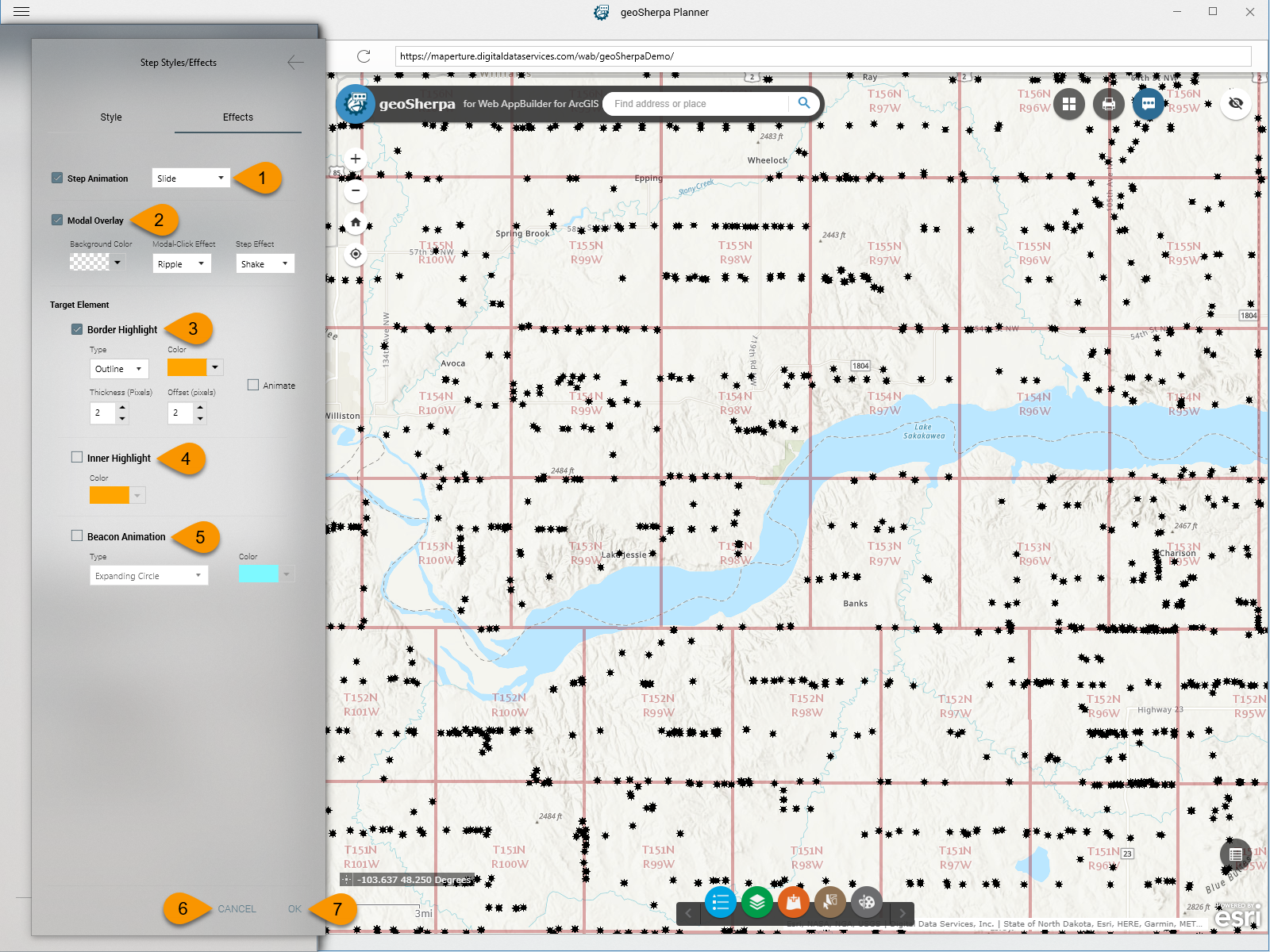The image size is (1270, 952).
Task: Open the attribute table button
Action: point(1236,854)
